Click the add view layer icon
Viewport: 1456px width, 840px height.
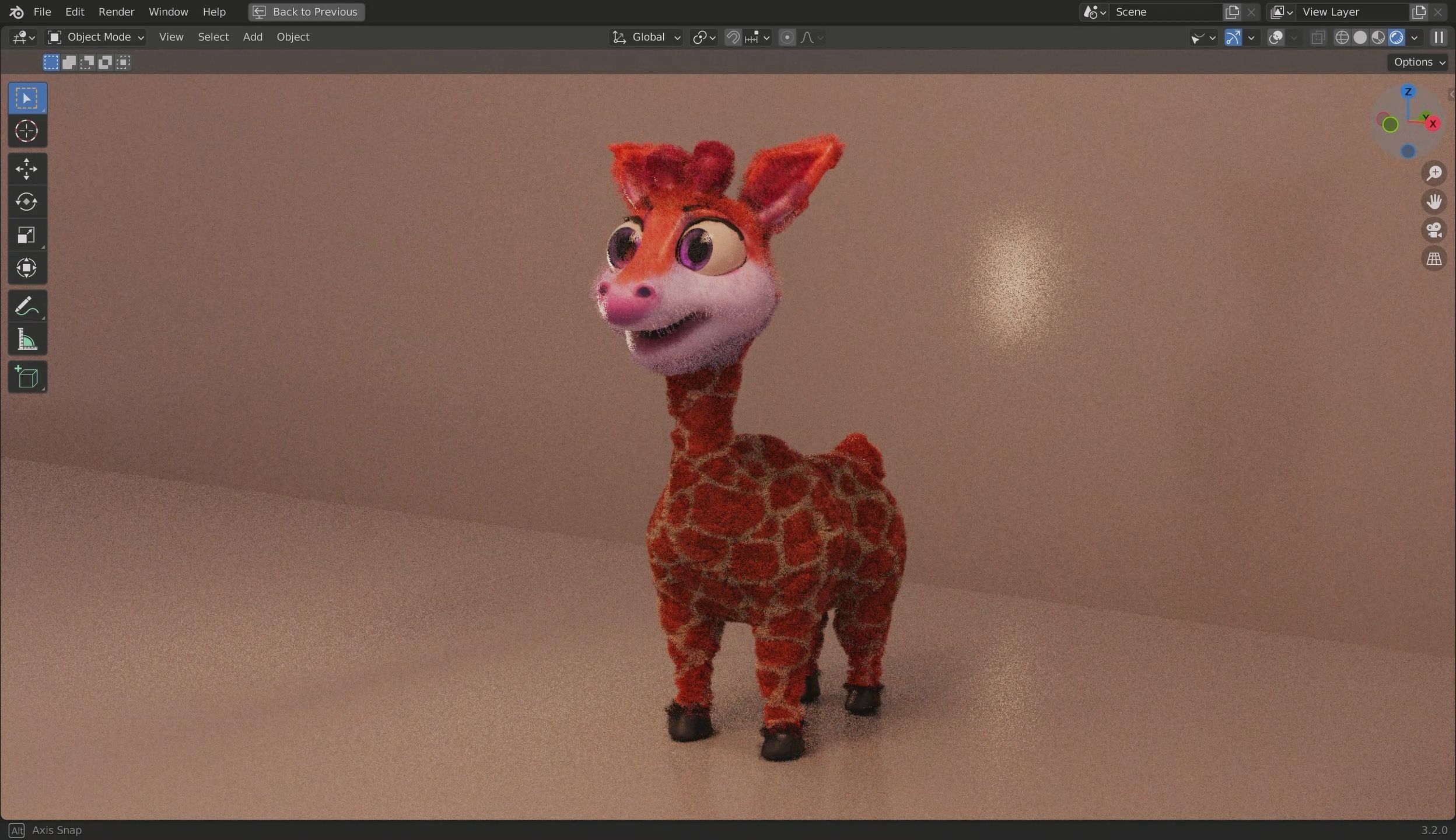[x=1419, y=12]
